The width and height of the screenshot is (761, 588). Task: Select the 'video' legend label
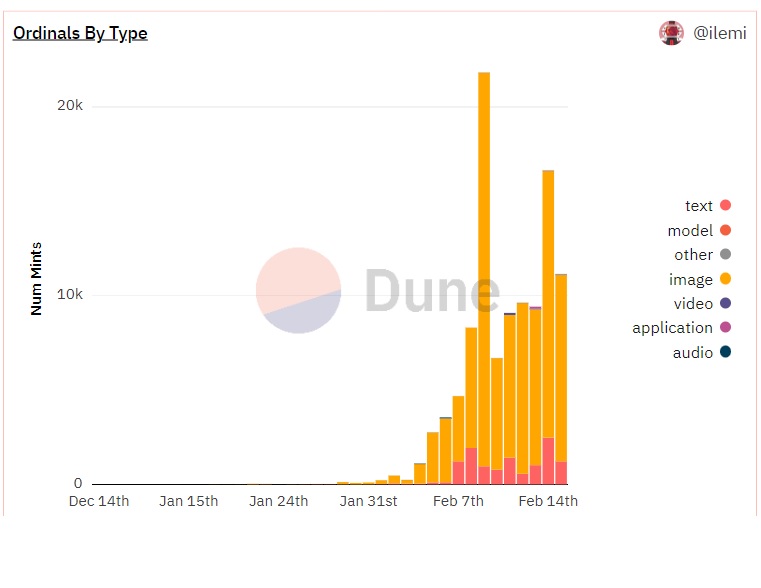[x=693, y=304]
